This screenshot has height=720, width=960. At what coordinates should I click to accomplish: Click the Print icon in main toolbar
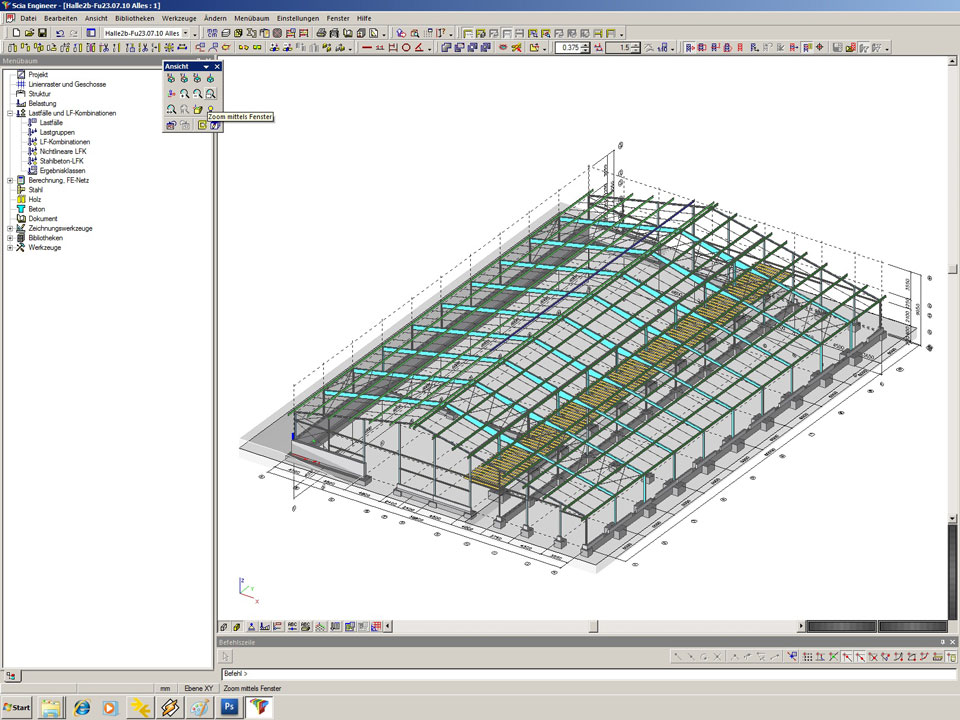320,33
